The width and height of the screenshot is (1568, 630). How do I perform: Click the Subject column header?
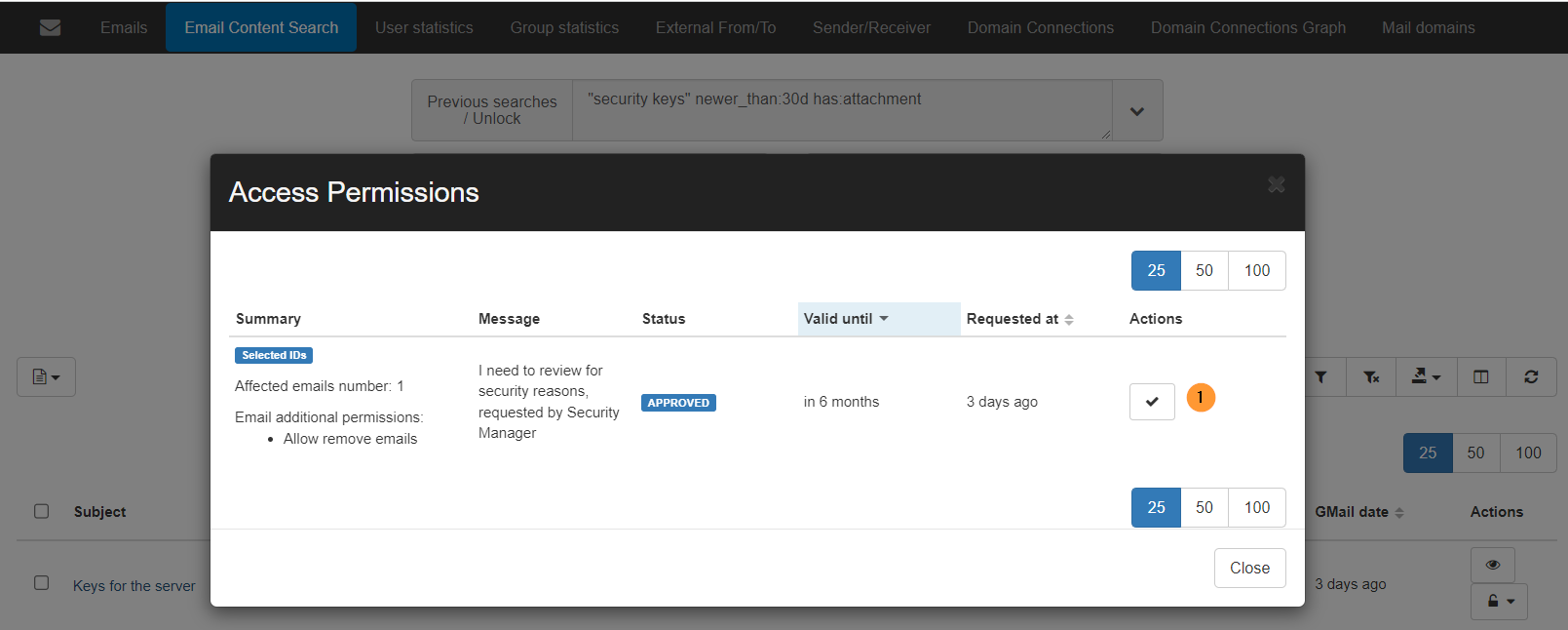pyautogui.click(x=99, y=512)
